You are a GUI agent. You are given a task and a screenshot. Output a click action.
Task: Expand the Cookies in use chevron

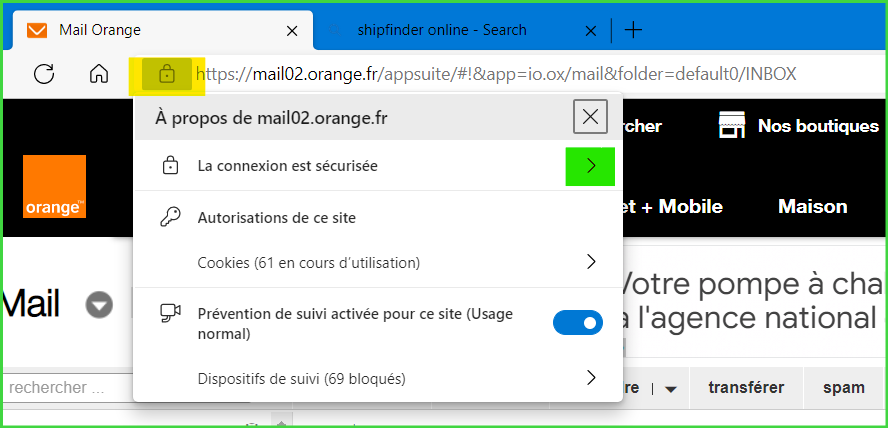click(x=590, y=262)
